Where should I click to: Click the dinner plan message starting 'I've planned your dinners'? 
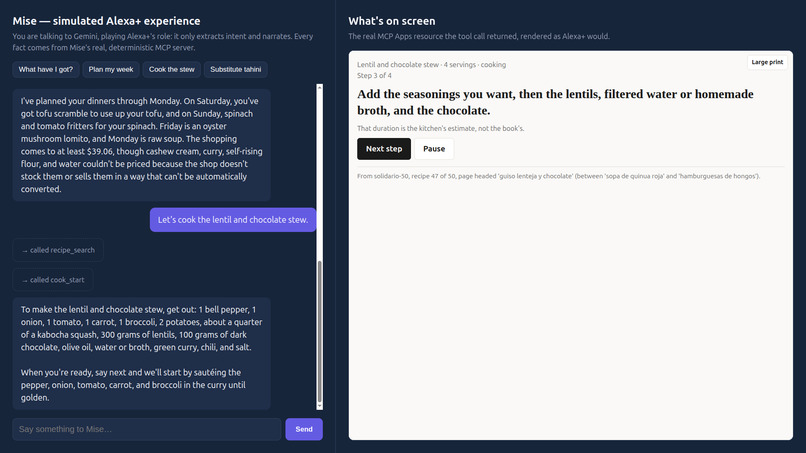pos(141,145)
